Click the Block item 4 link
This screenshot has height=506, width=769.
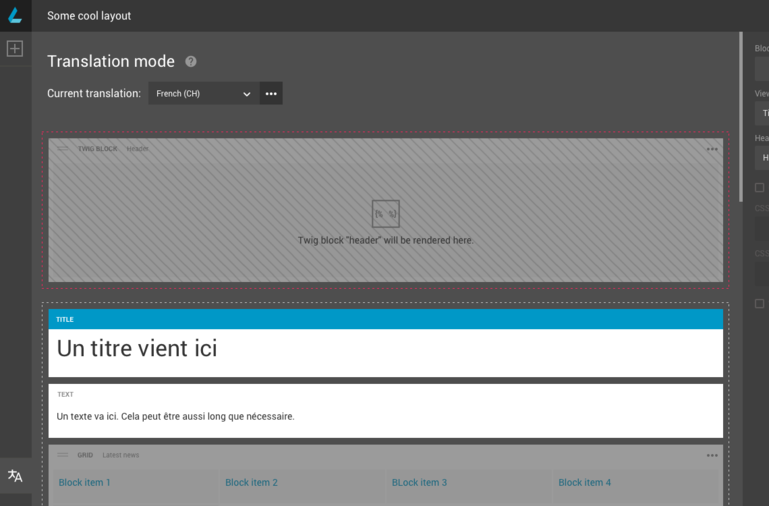[x=584, y=483]
